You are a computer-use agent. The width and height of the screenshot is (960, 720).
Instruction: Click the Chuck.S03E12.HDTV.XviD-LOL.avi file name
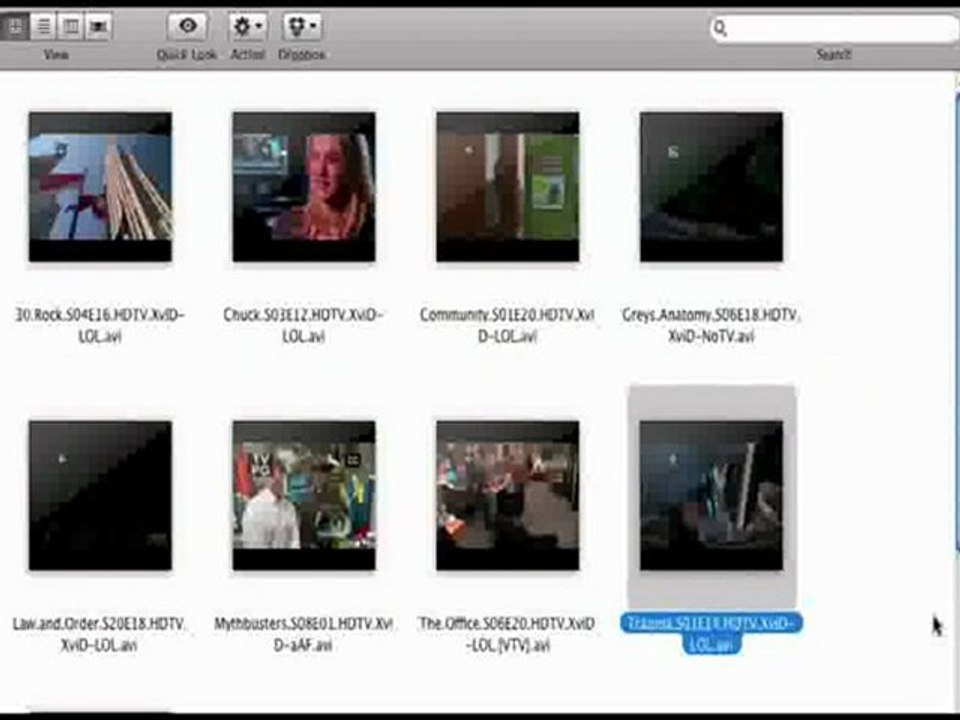[x=303, y=325]
